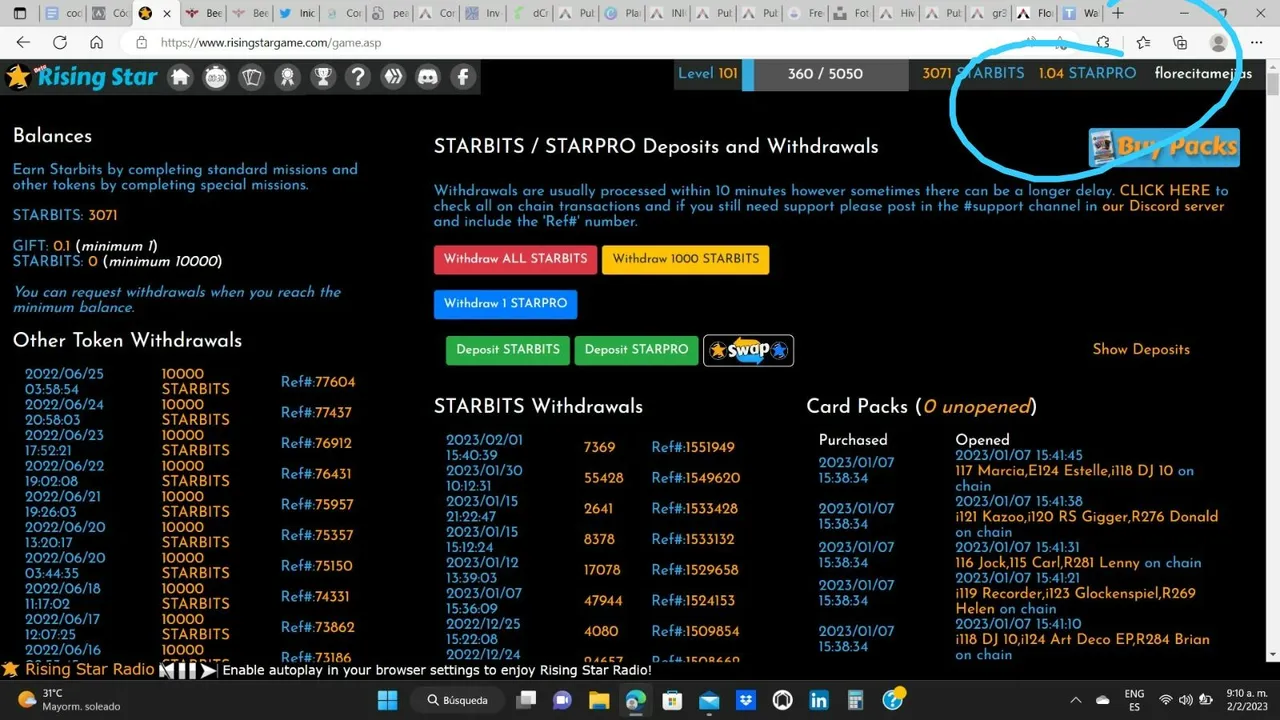
Task: Pause the Rising Star Radio
Action: 187,670
